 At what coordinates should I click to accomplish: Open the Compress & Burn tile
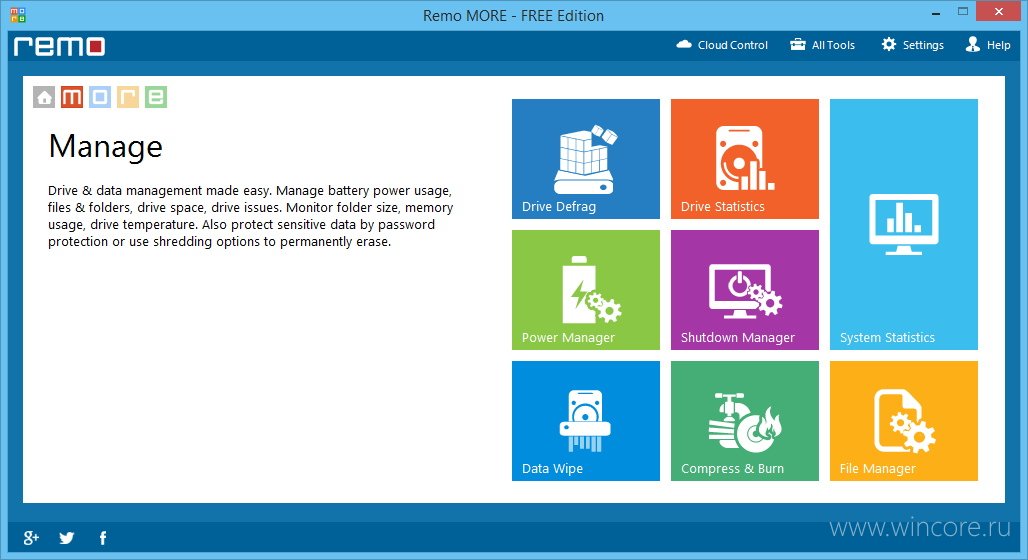point(745,421)
